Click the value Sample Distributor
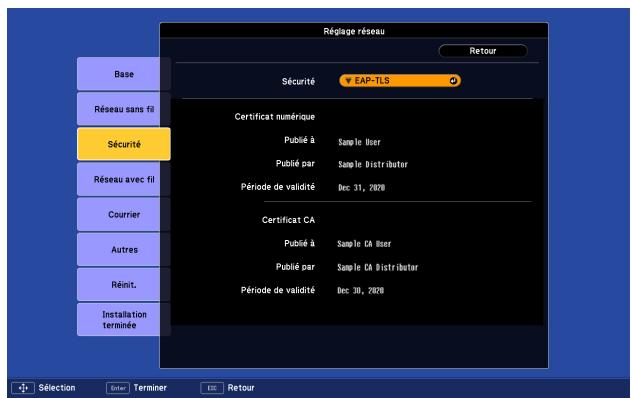The image size is (632, 398). (x=373, y=165)
